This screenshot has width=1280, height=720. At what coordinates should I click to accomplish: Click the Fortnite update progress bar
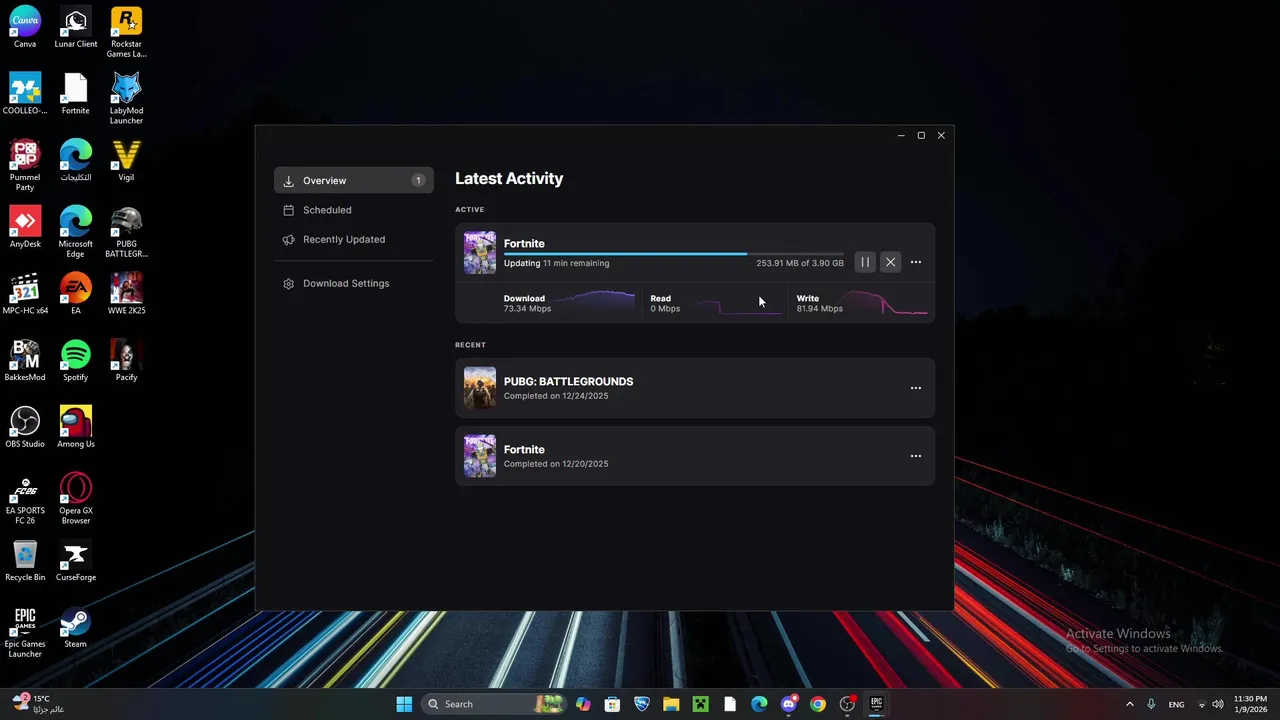coord(673,254)
